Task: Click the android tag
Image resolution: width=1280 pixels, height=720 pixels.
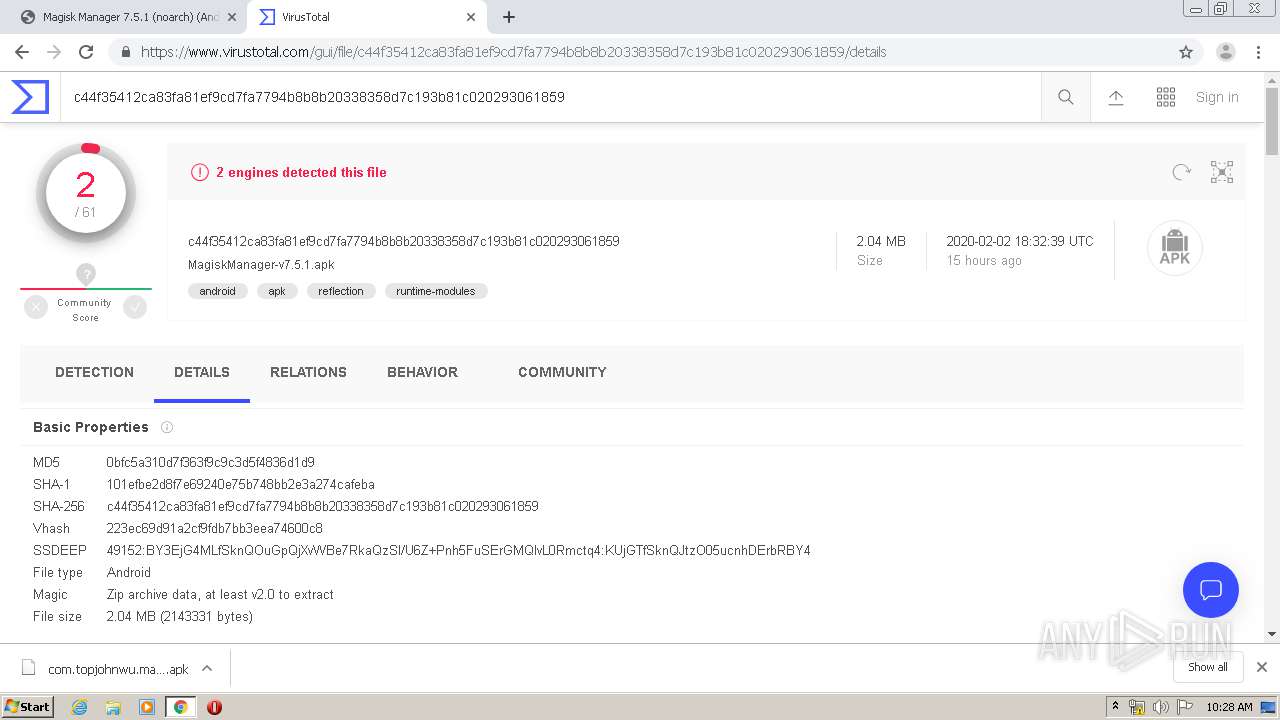Action: pos(217,291)
